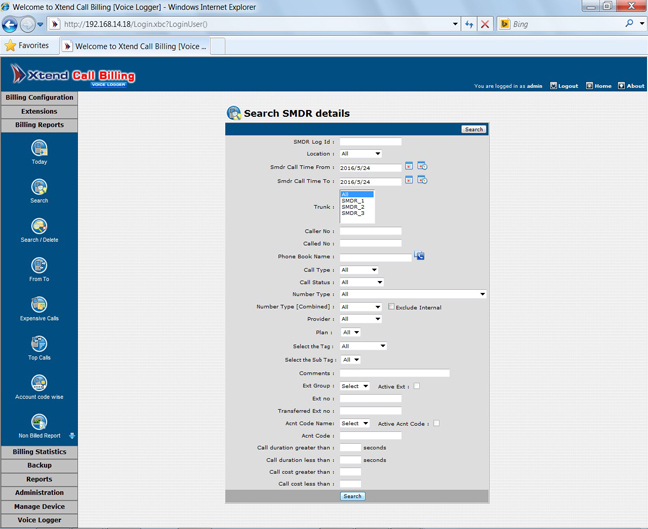The height and width of the screenshot is (529, 648).
Task: Open date-time picker for Smdr Call Time From
Action: 422,166
